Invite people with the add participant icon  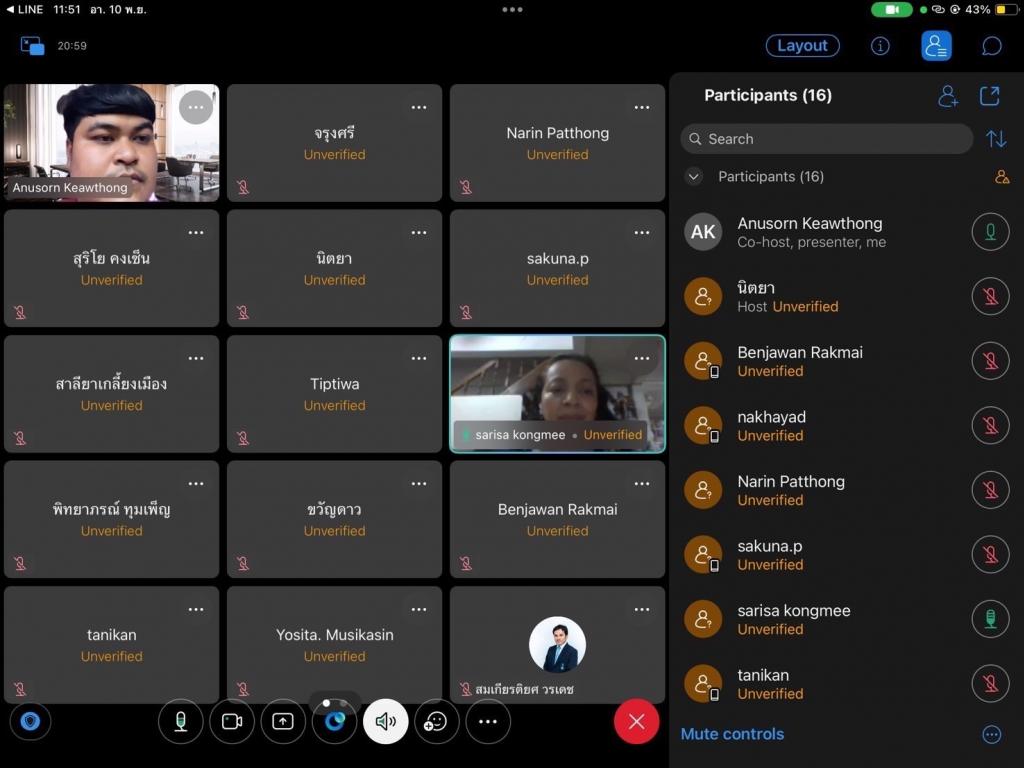(x=948, y=96)
